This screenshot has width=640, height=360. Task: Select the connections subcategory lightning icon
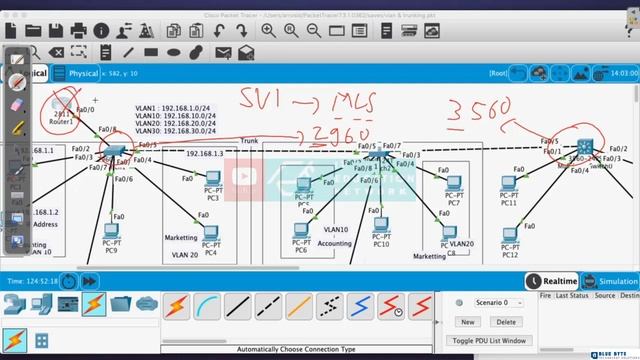point(15,340)
